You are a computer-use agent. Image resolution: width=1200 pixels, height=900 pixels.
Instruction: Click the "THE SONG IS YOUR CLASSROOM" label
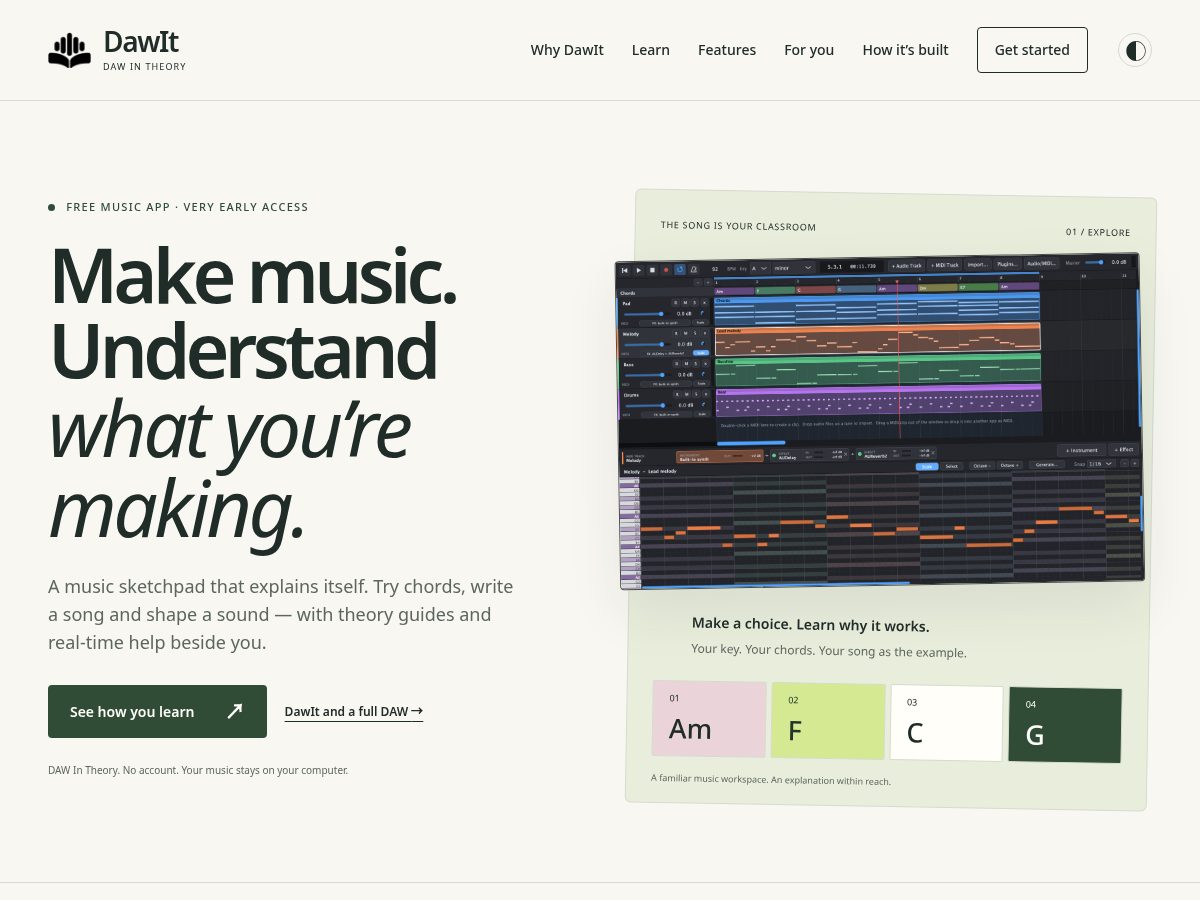coord(738,226)
